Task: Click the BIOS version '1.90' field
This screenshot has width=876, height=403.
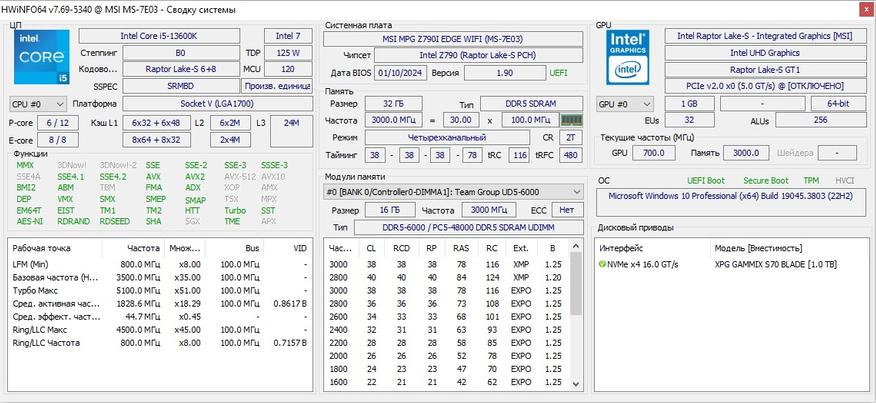Action: [504, 73]
